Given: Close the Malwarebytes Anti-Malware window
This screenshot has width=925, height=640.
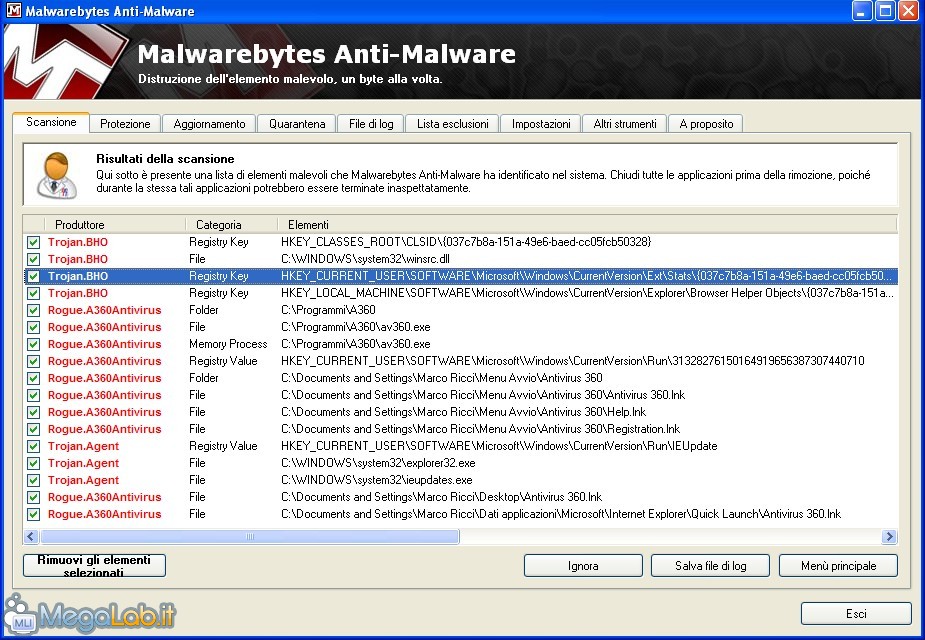Looking at the screenshot, I should (908, 11).
